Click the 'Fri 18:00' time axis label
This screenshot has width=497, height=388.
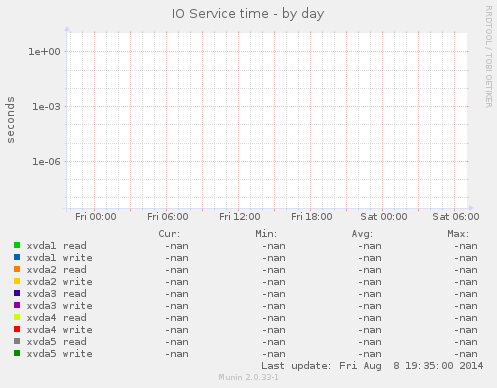[x=312, y=217]
